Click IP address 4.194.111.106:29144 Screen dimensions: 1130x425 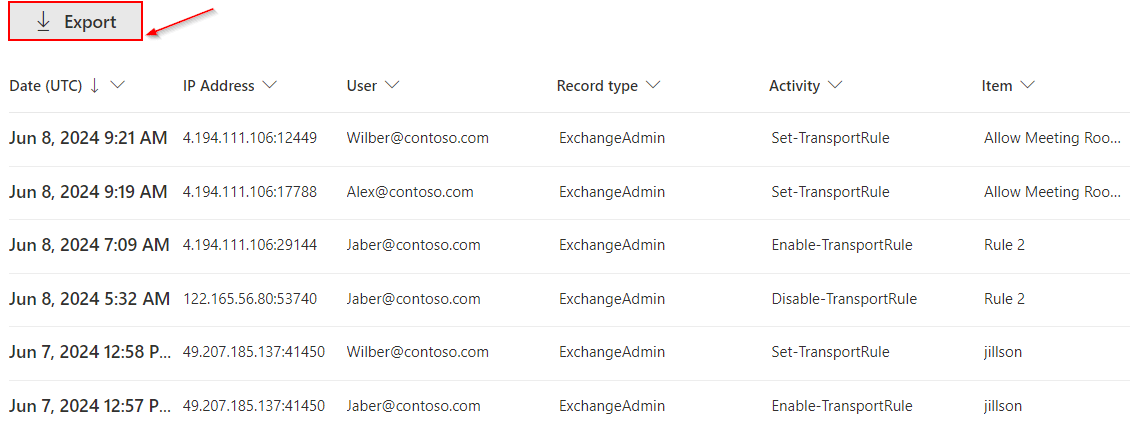250,244
